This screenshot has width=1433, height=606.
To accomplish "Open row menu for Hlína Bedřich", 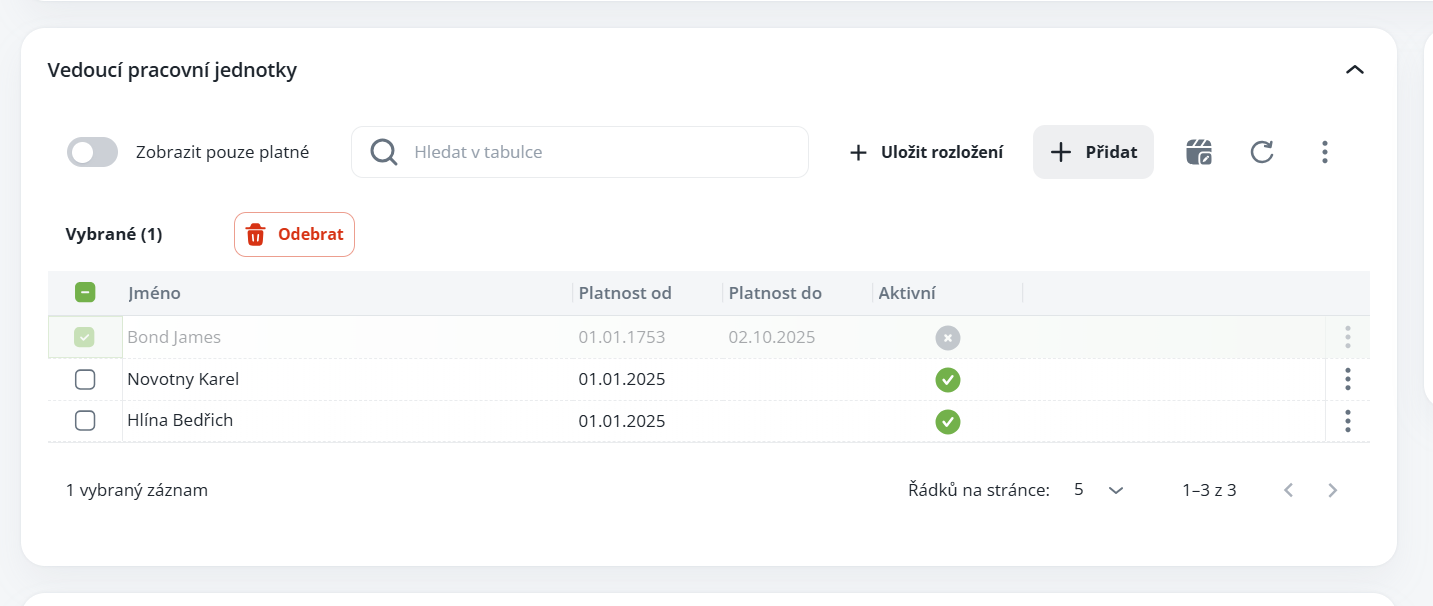I will 1348,421.
